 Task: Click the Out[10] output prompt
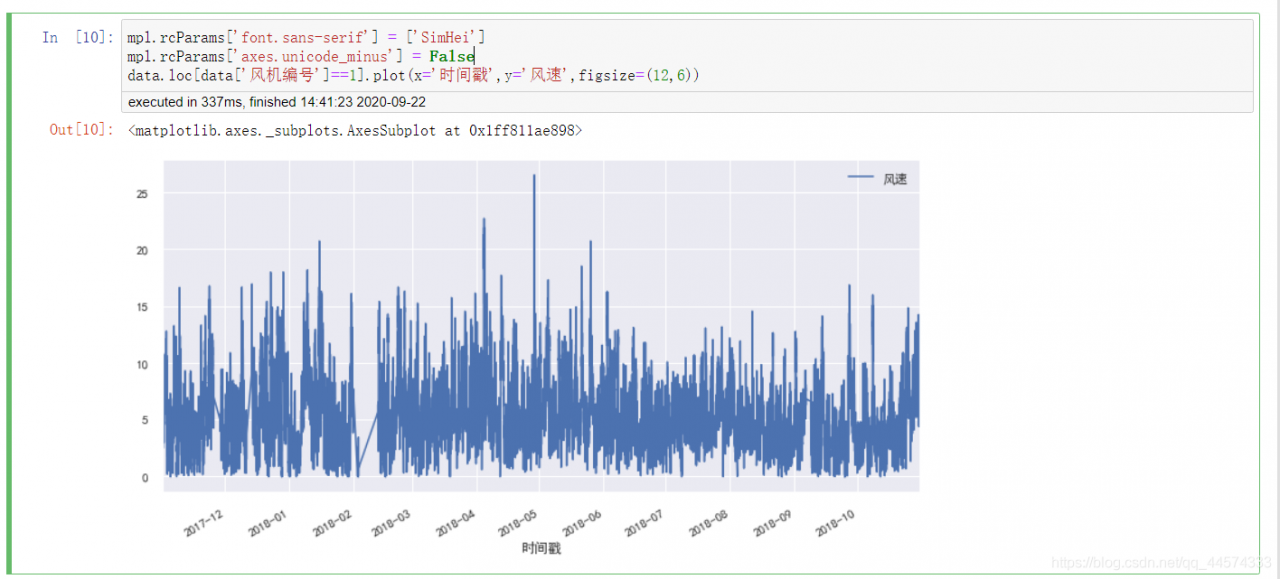pyautogui.click(x=82, y=130)
